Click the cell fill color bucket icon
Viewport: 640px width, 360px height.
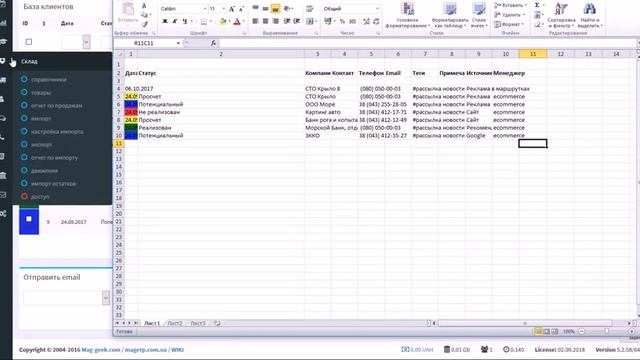pos(222,22)
